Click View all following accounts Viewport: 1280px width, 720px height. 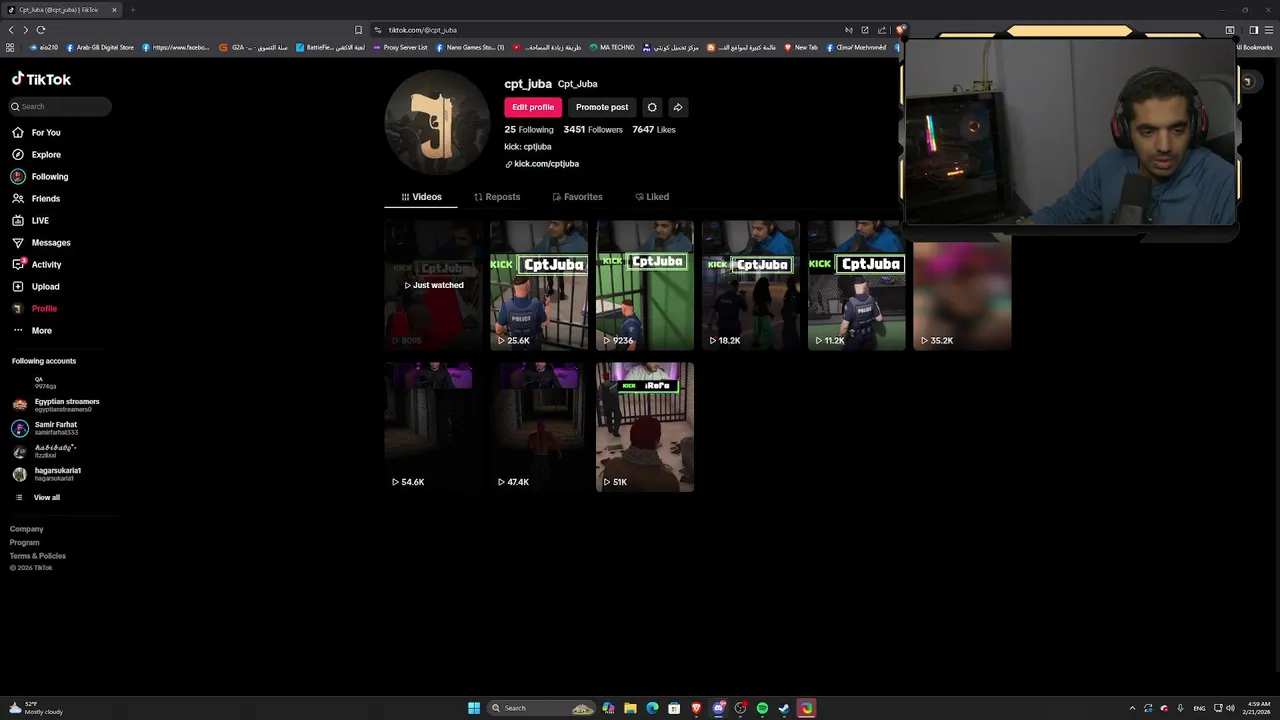tap(38, 497)
